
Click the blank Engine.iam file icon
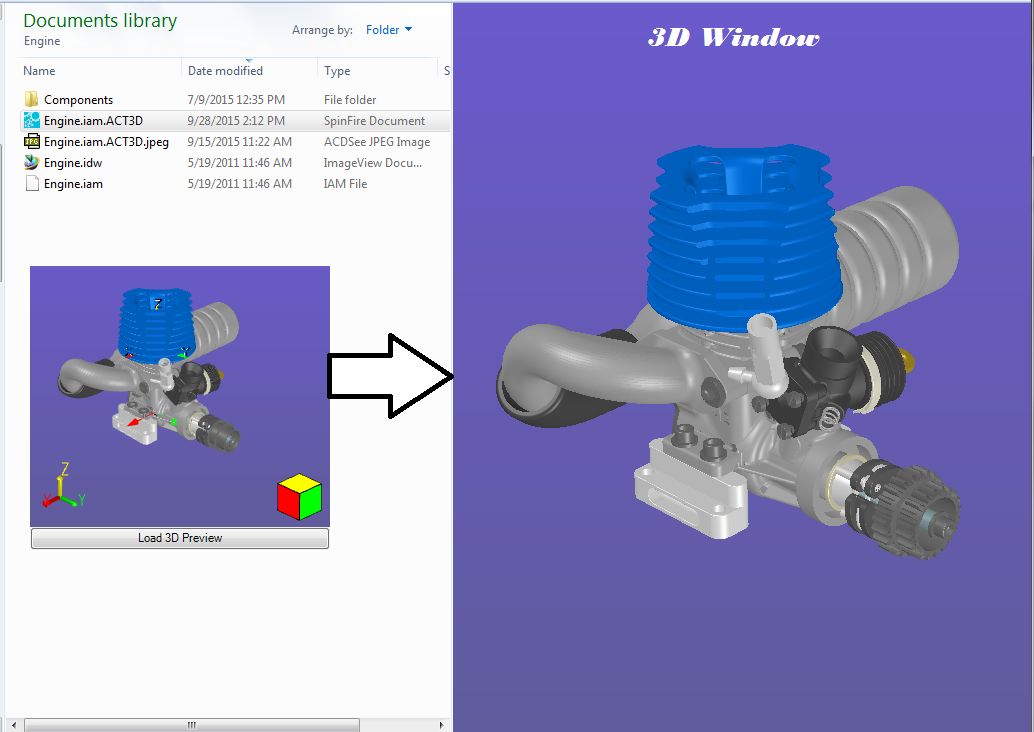click(31, 183)
